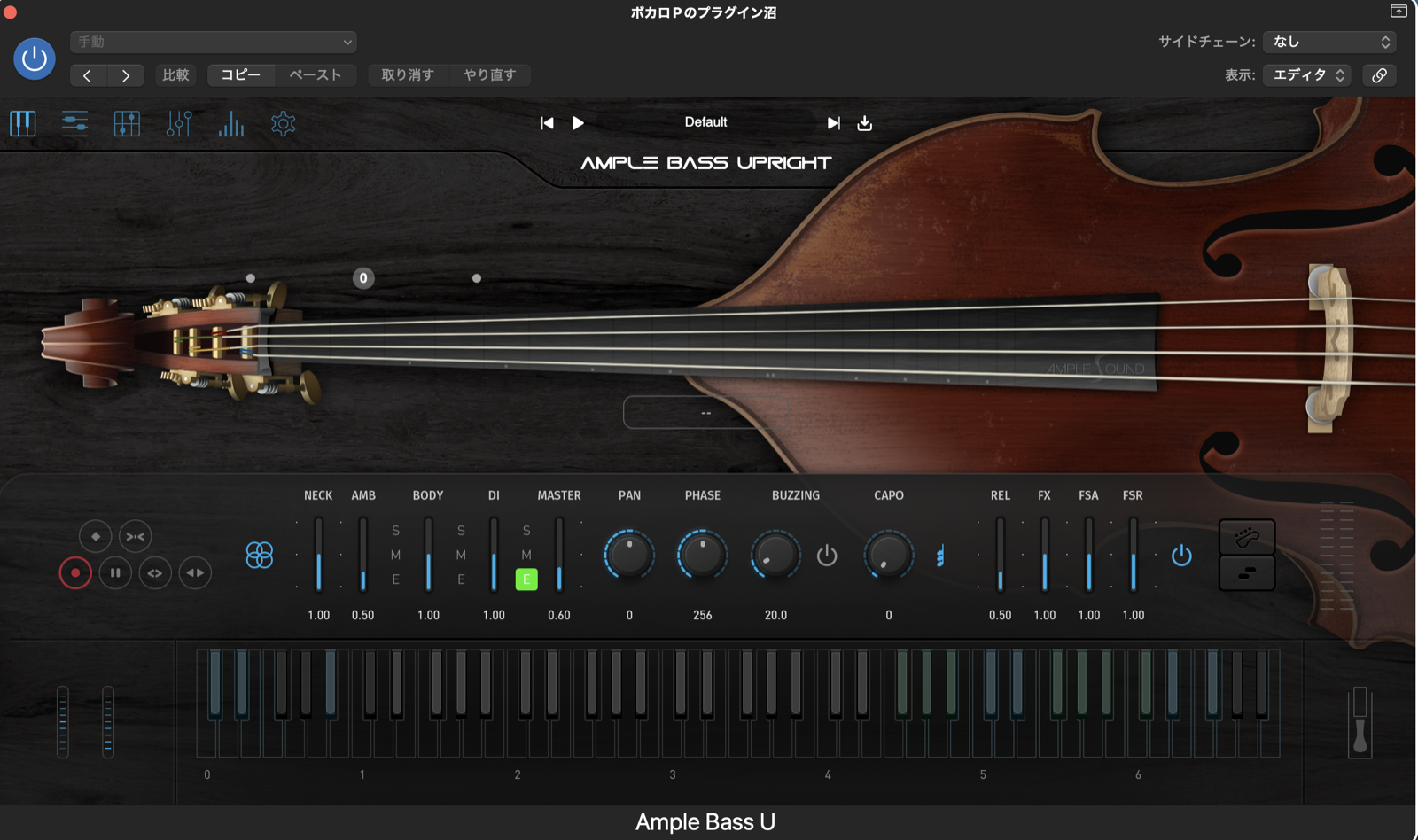Adjust the NECK volume slider

(319, 556)
